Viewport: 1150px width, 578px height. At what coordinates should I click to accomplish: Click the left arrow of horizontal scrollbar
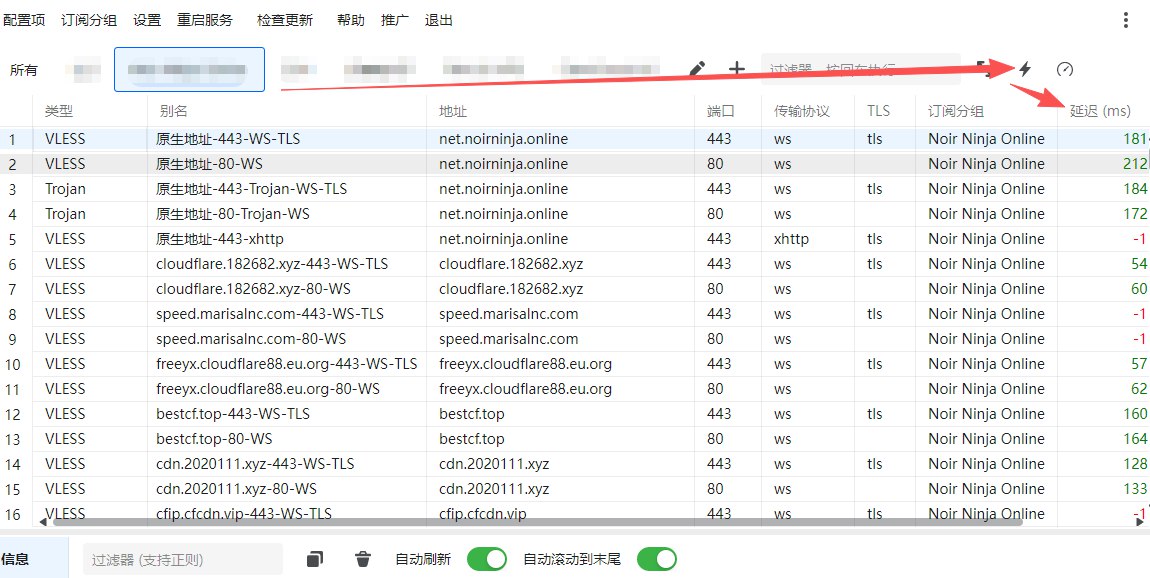click(43, 521)
